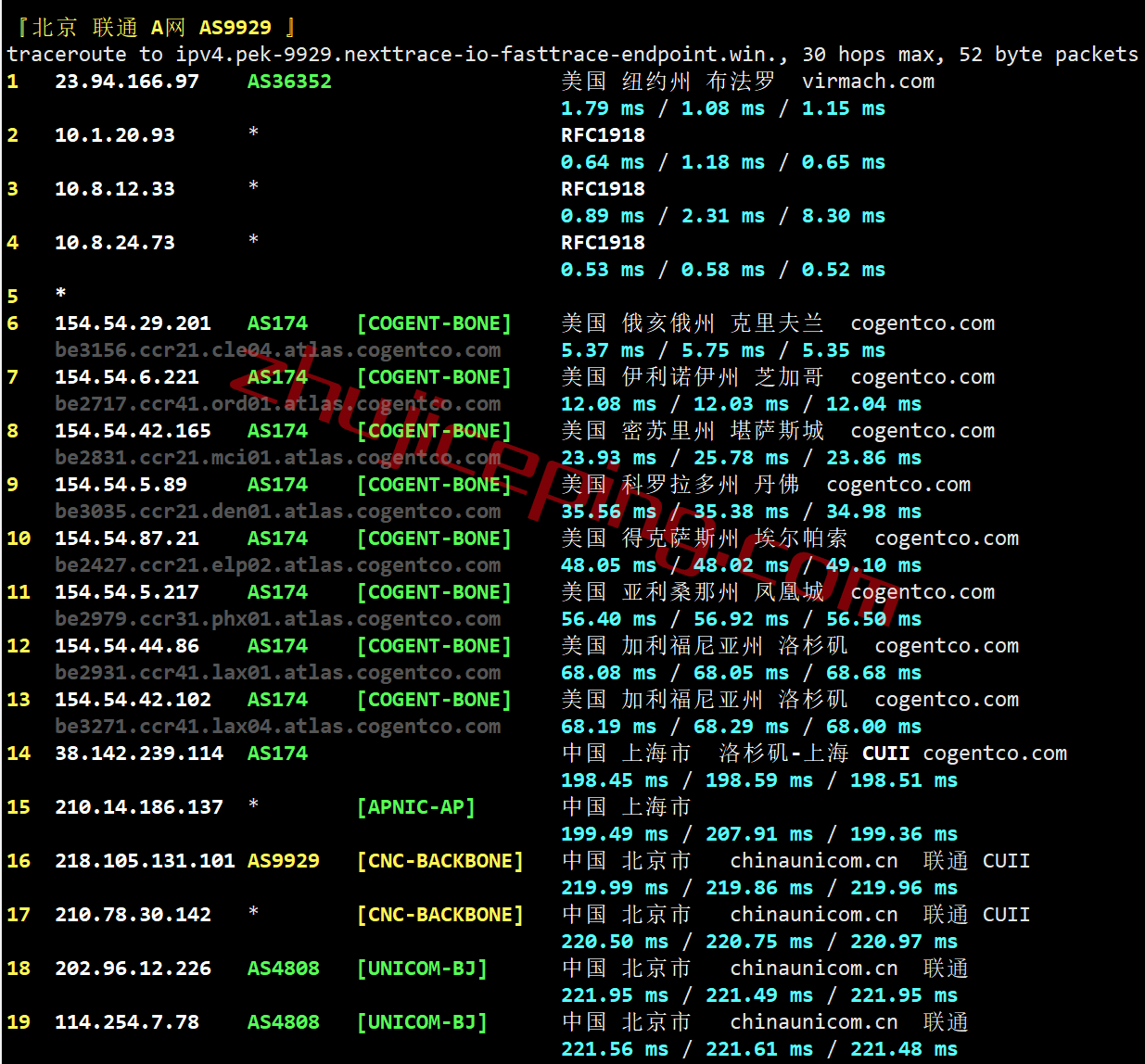This screenshot has height=1064, width=1145.
Task: Click the IP address 23.94.166.97
Action: click(x=126, y=82)
